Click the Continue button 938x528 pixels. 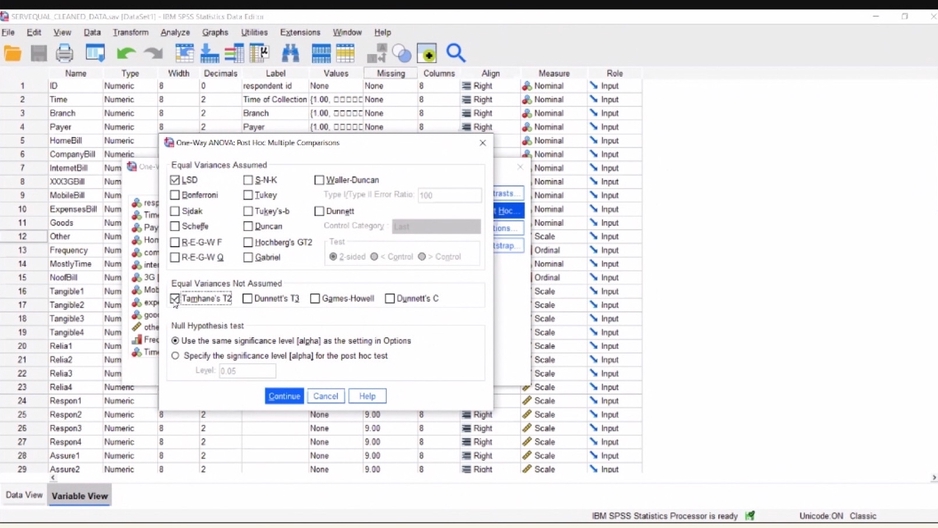pyautogui.click(x=284, y=396)
